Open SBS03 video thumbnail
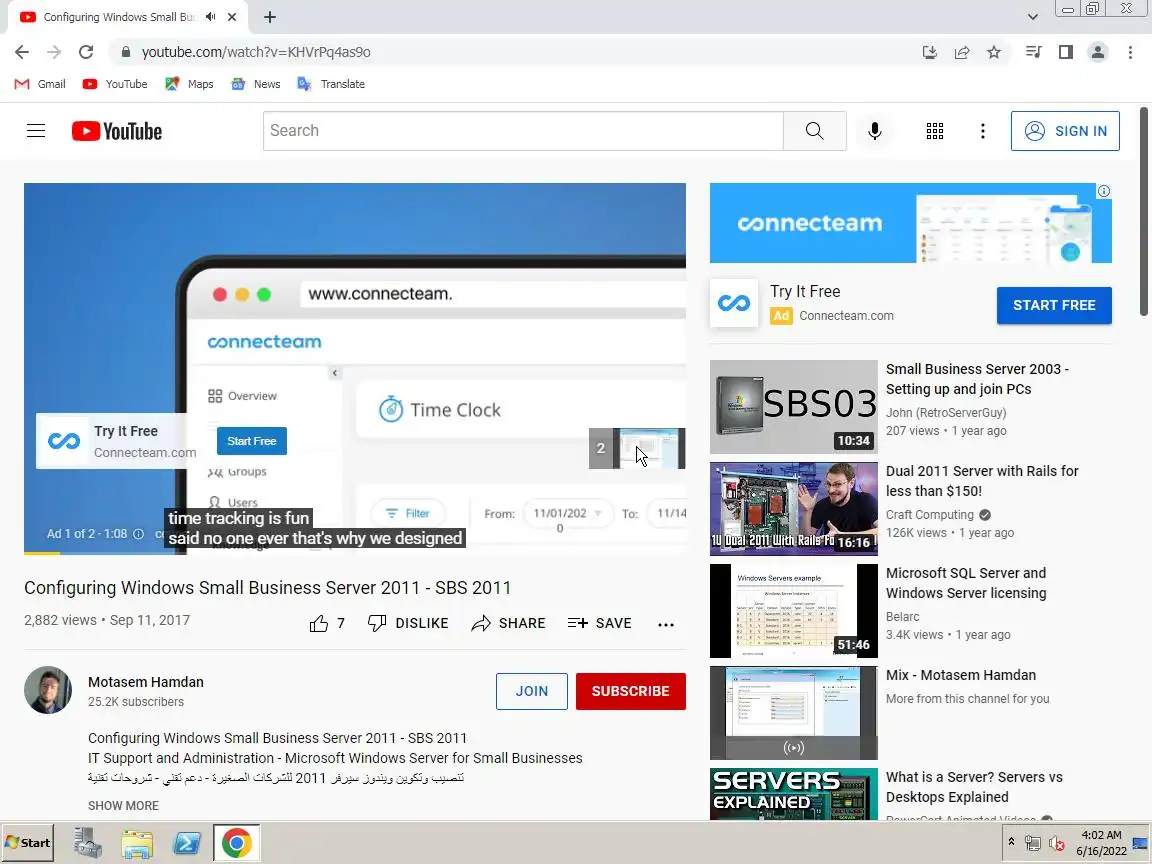This screenshot has width=1152, height=864. pos(793,406)
